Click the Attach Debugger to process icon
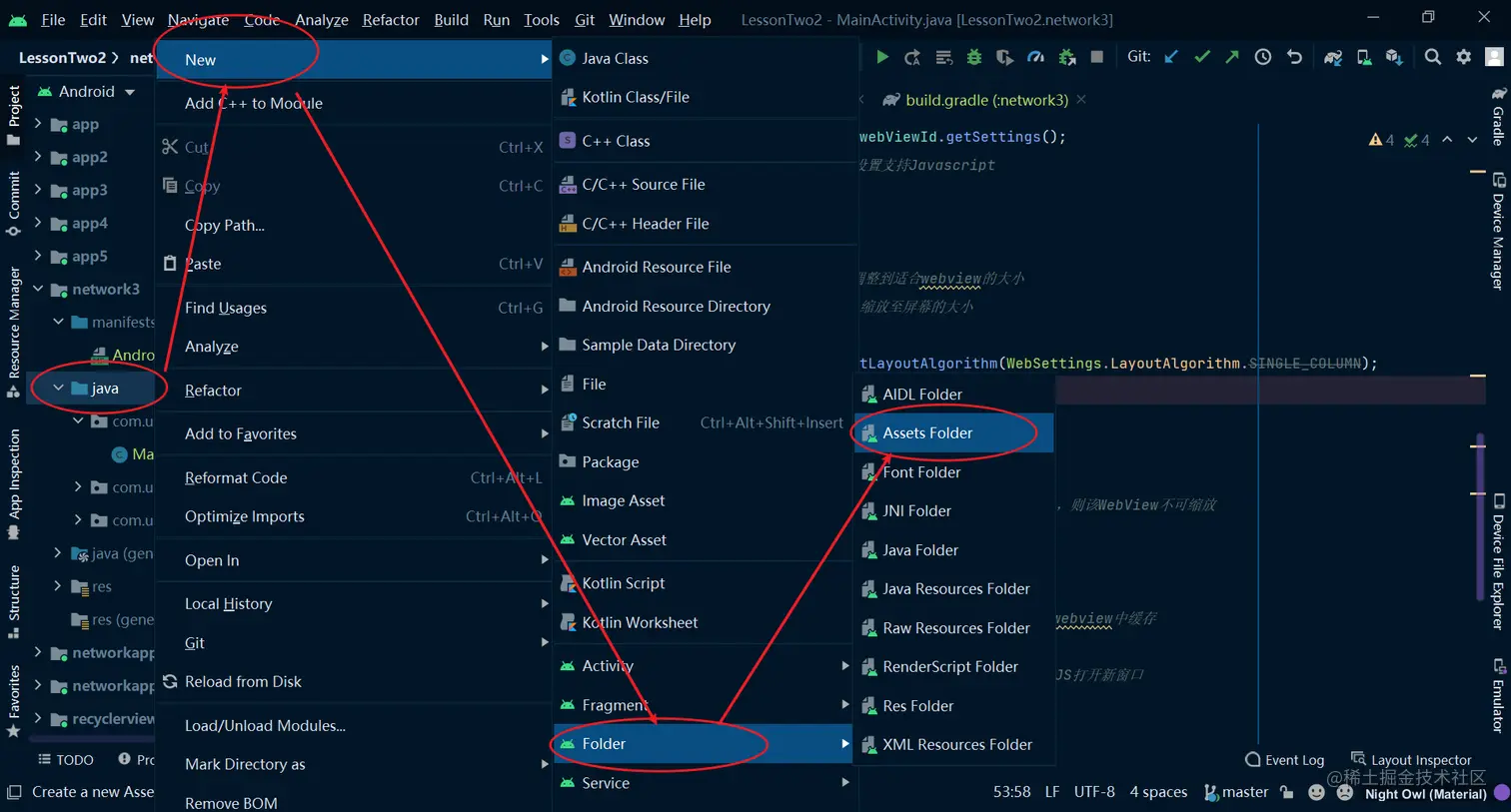The height and width of the screenshot is (812, 1511). tap(1067, 57)
